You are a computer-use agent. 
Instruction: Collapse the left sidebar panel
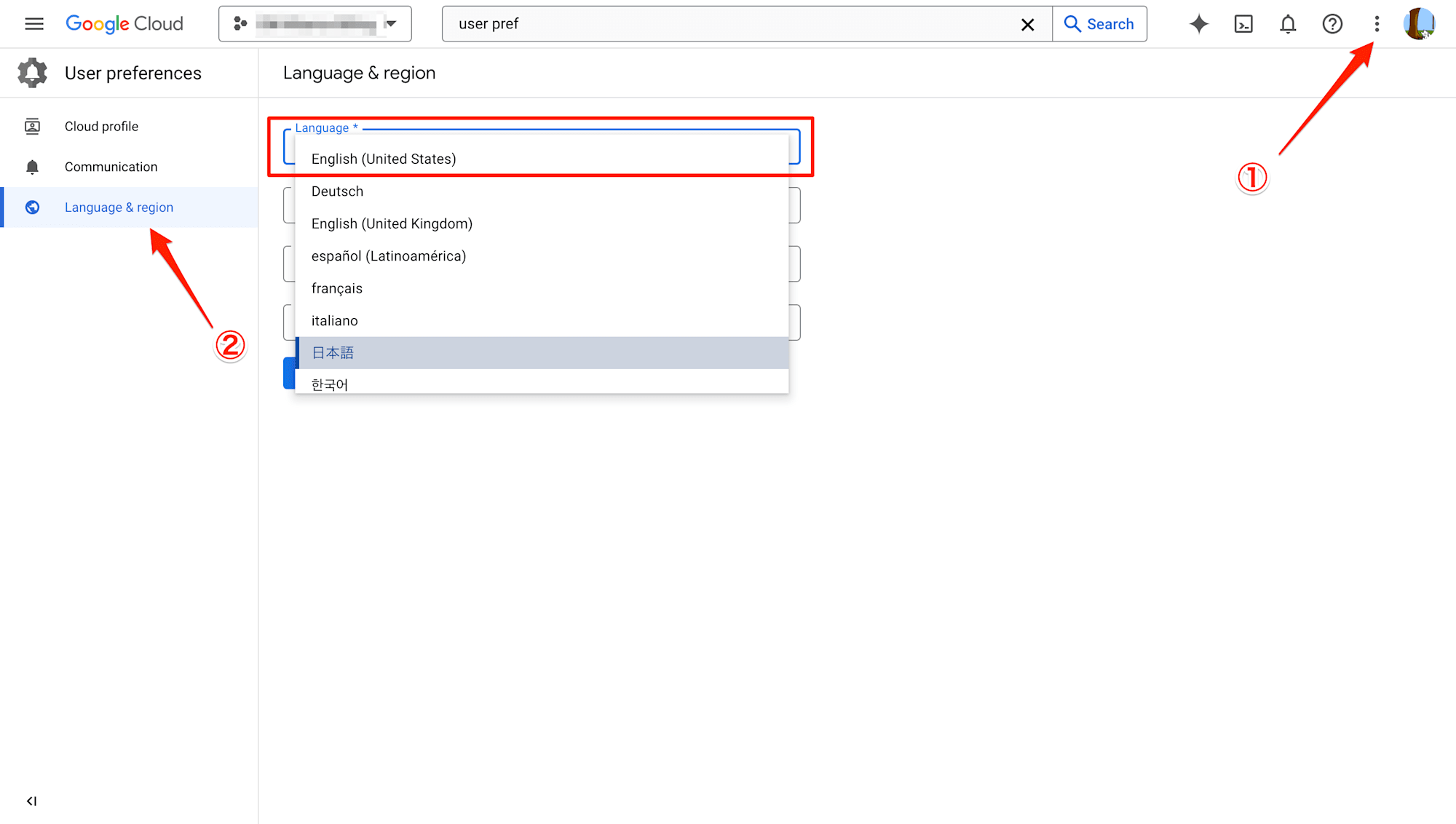[x=31, y=800]
